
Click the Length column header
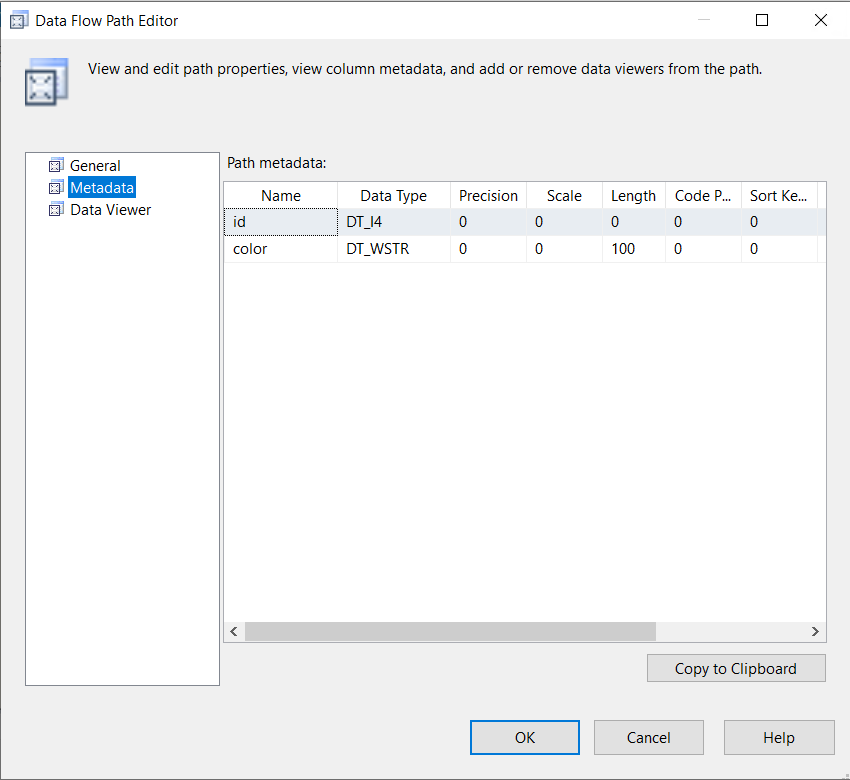click(633, 196)
